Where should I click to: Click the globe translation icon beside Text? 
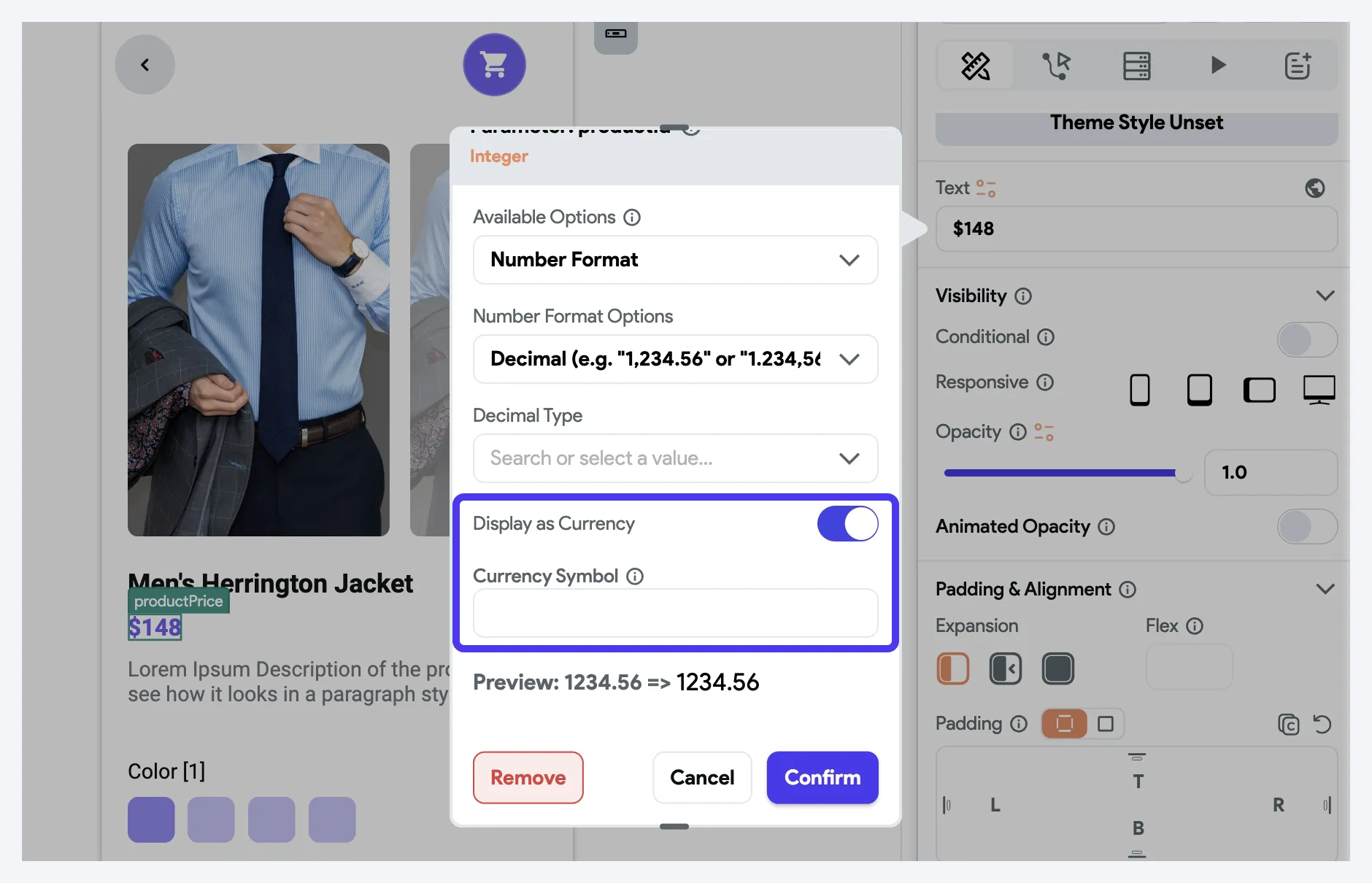pos(1315,188)
